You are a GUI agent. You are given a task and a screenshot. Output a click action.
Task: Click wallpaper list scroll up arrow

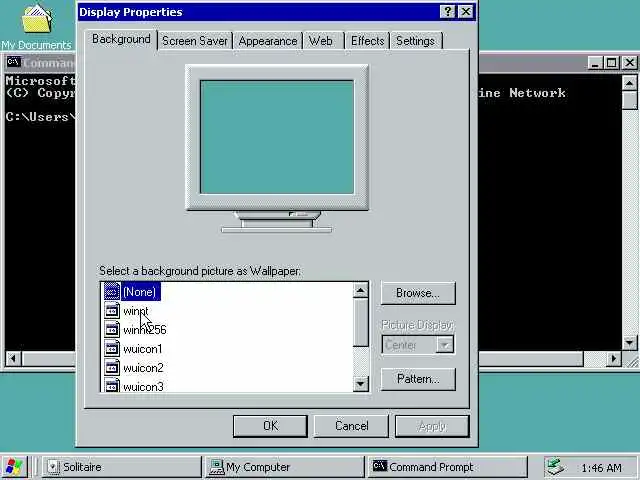360,291
